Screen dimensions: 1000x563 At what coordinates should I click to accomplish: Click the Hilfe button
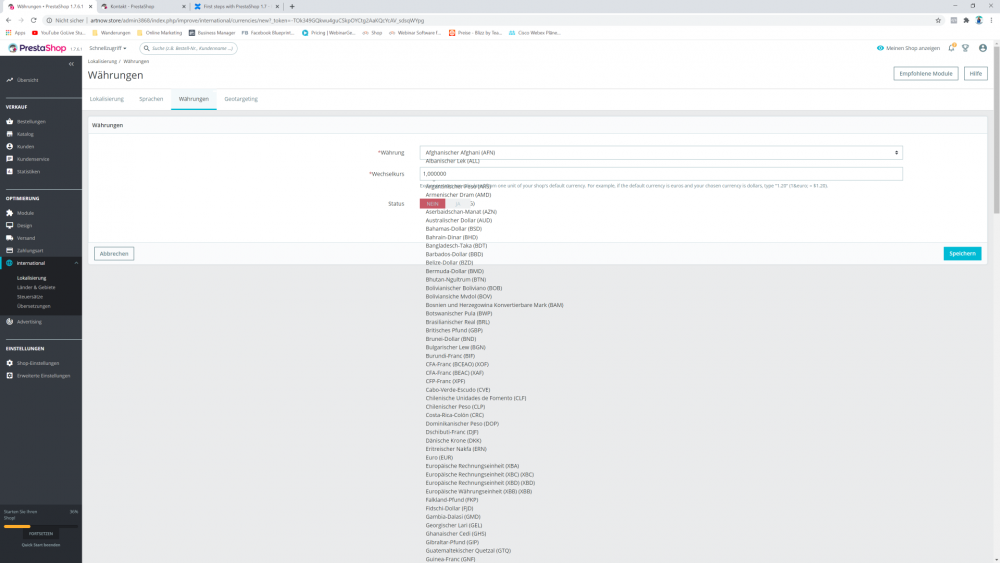click(976, 73)
